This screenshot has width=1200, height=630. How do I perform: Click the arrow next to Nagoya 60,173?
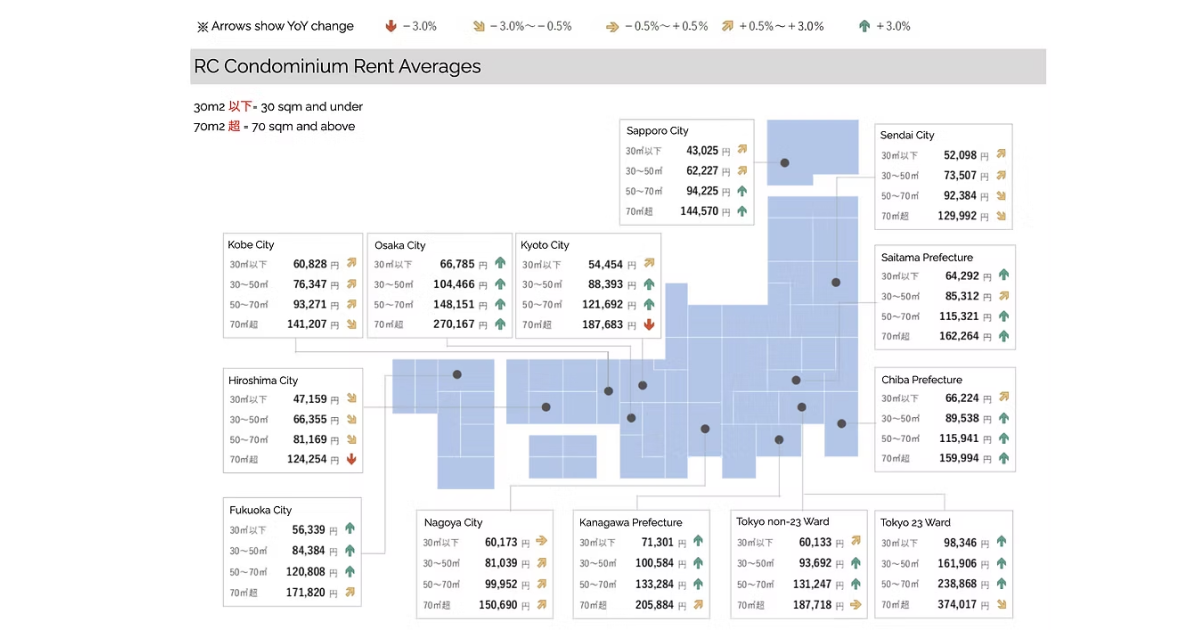543,542
